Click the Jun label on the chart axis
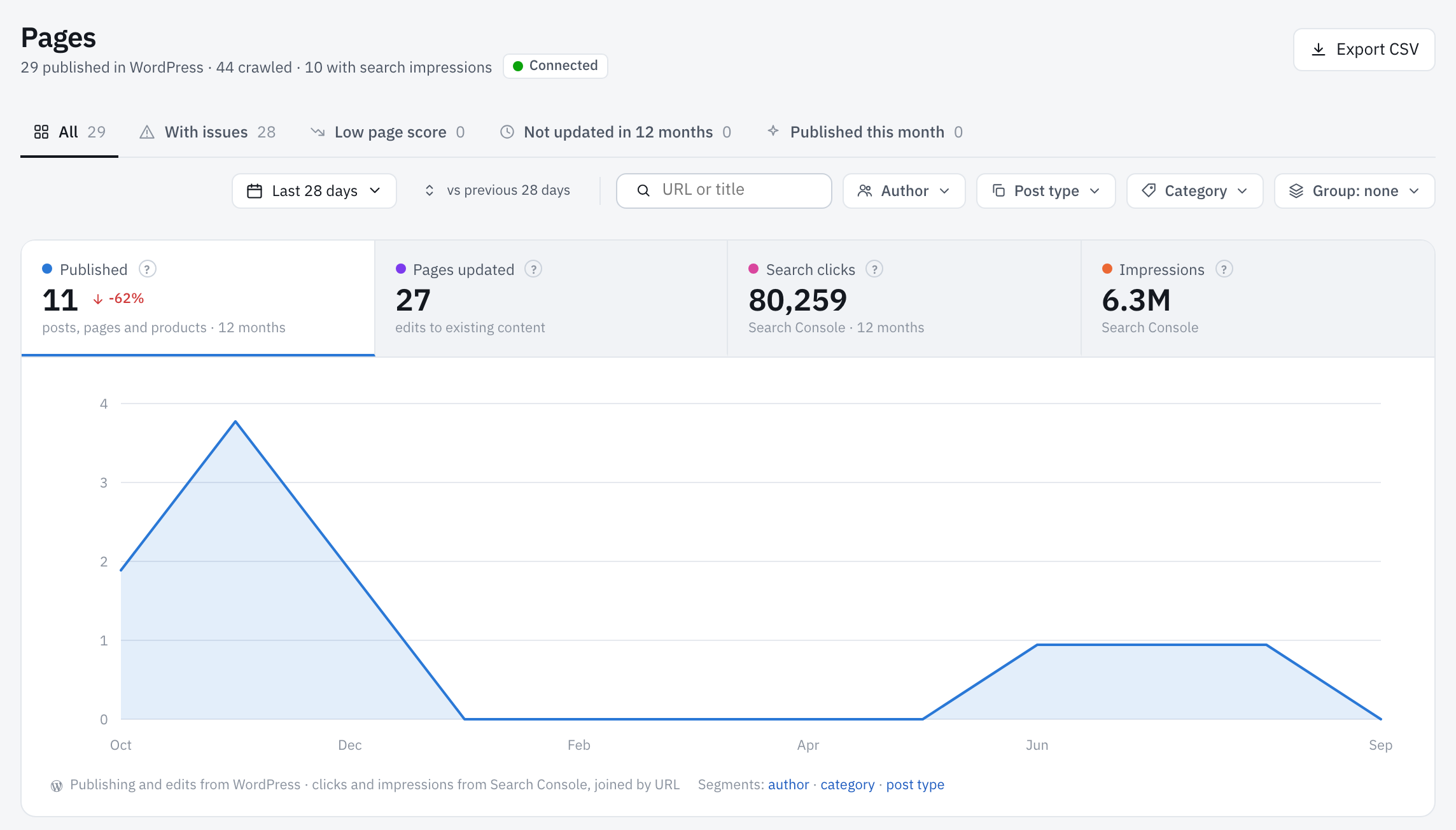Viewport: 1456px width, 830px height. 1037,745
